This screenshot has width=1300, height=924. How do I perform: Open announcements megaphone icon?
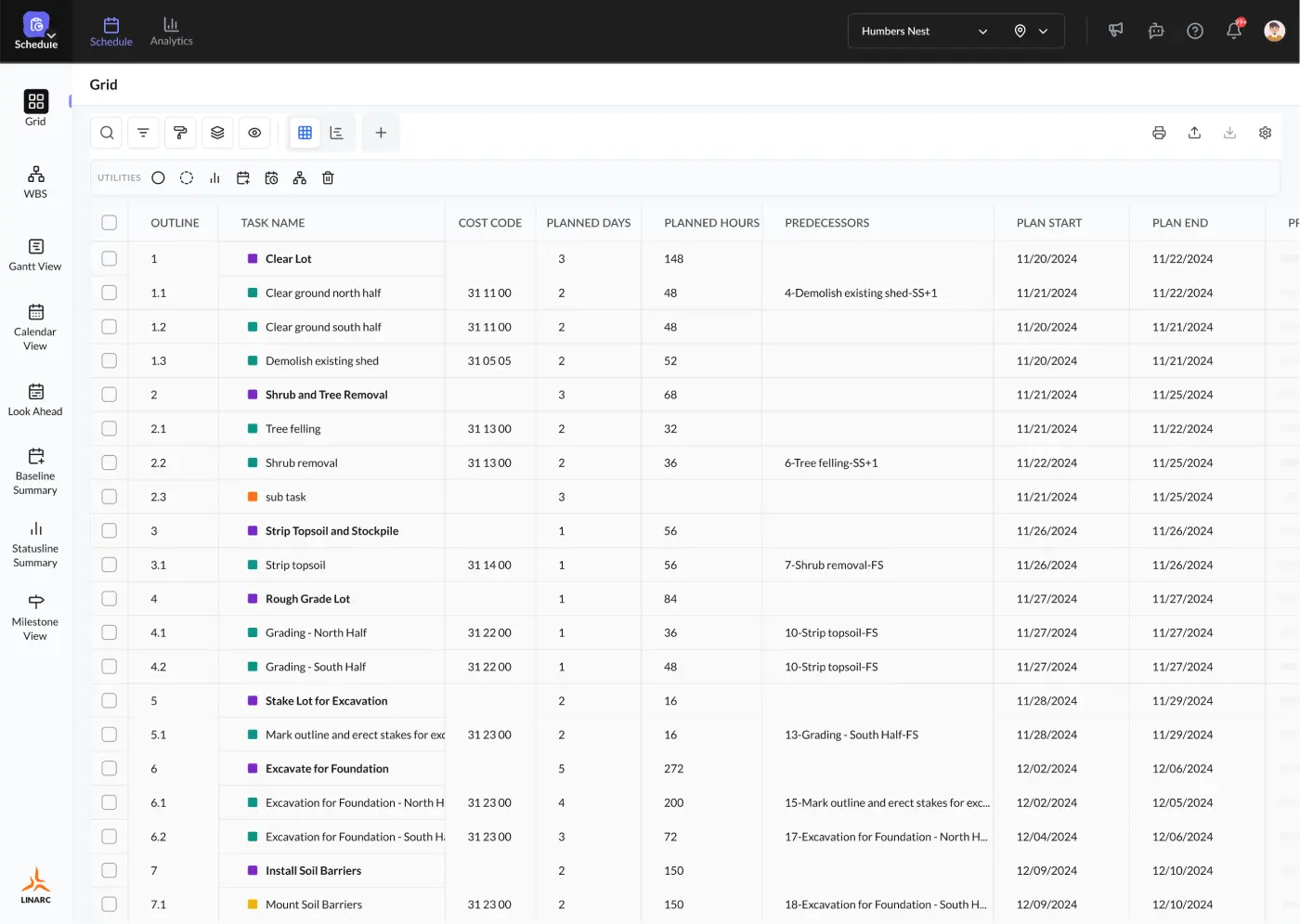[x=1116, y=31]
